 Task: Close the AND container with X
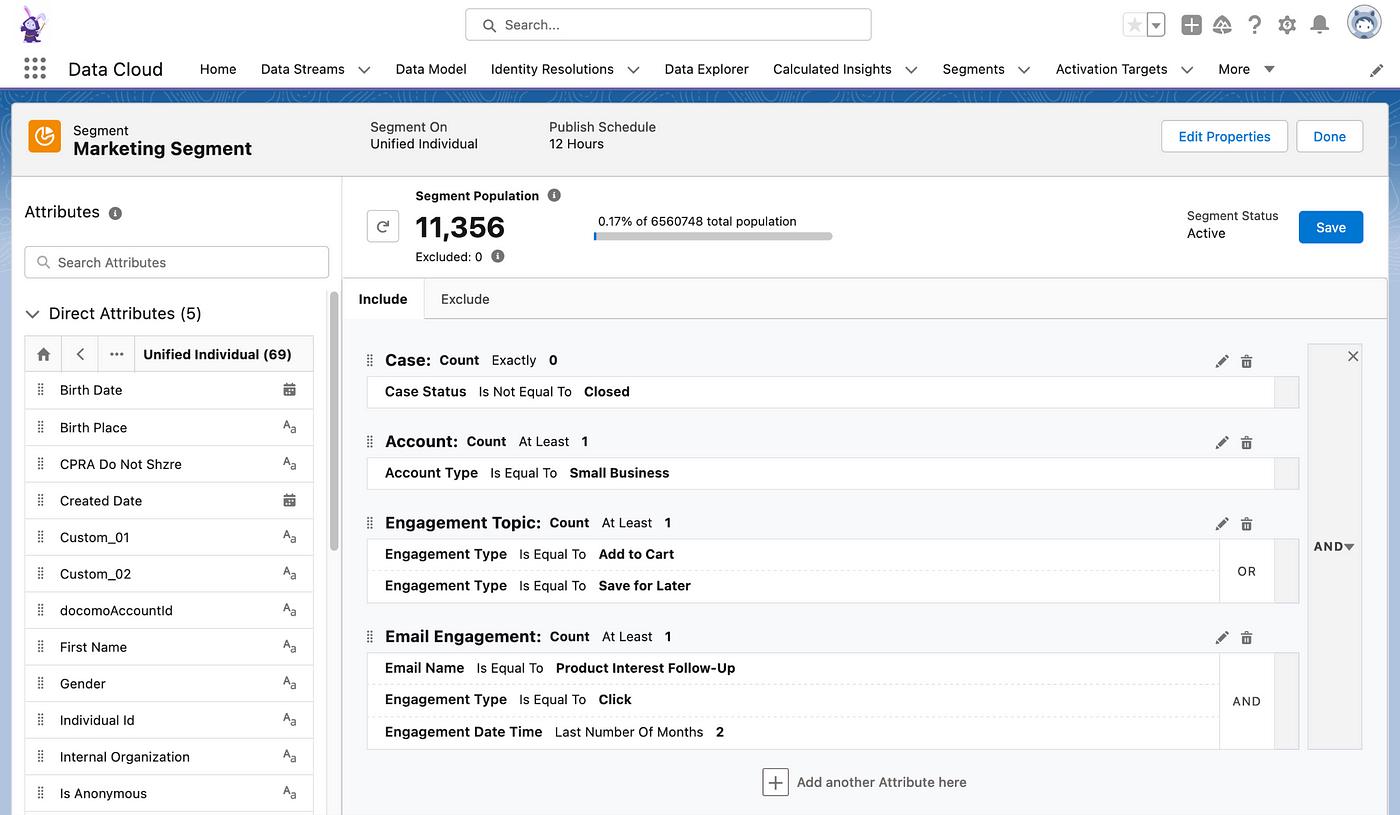(1353, 356)
